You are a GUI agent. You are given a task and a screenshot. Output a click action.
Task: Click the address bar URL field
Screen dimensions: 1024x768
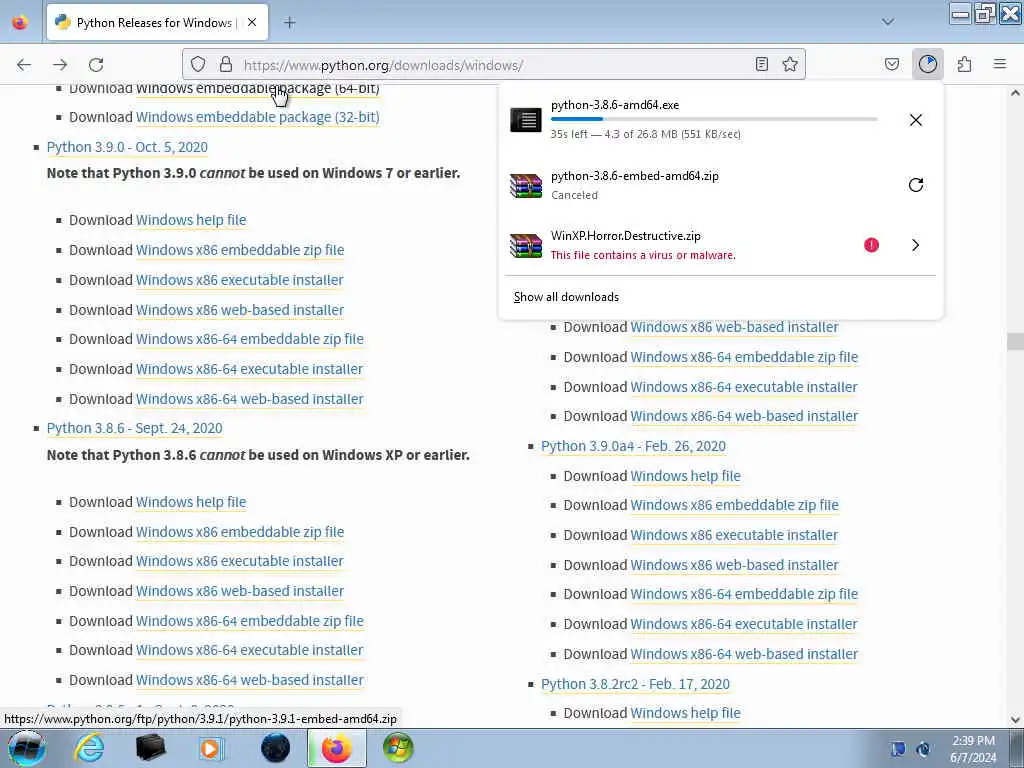[493, 65]
